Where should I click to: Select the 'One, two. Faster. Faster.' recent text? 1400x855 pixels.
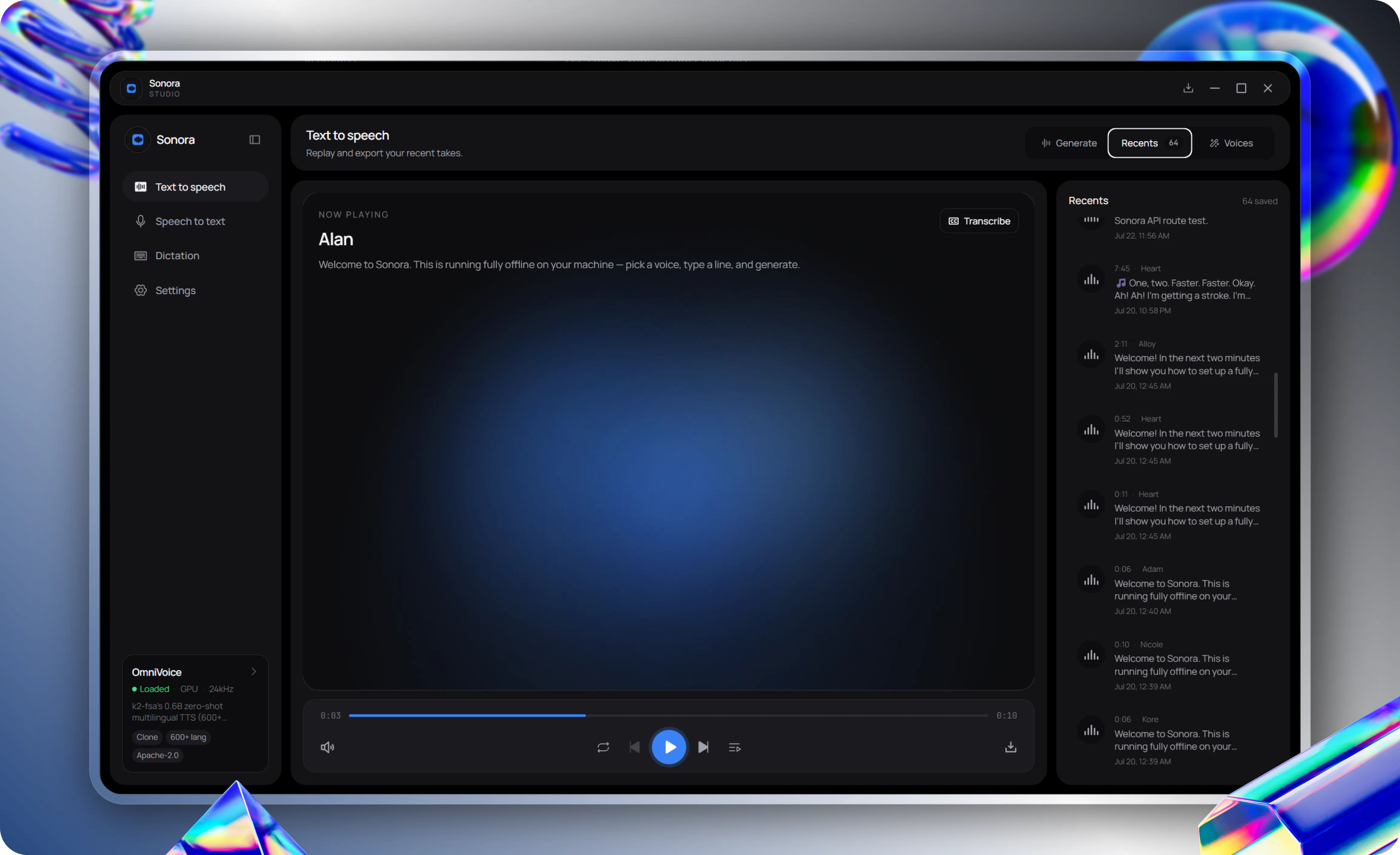click(x=1185, y=289)
